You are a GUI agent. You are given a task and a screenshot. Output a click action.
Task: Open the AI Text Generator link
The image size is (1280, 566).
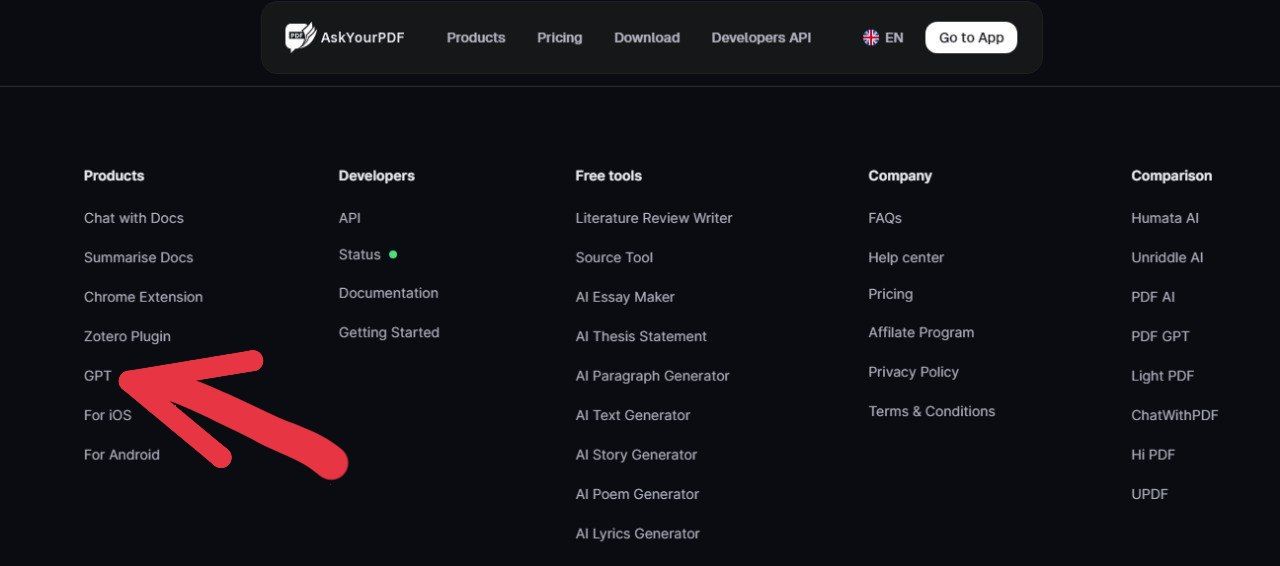coord(633,415)
